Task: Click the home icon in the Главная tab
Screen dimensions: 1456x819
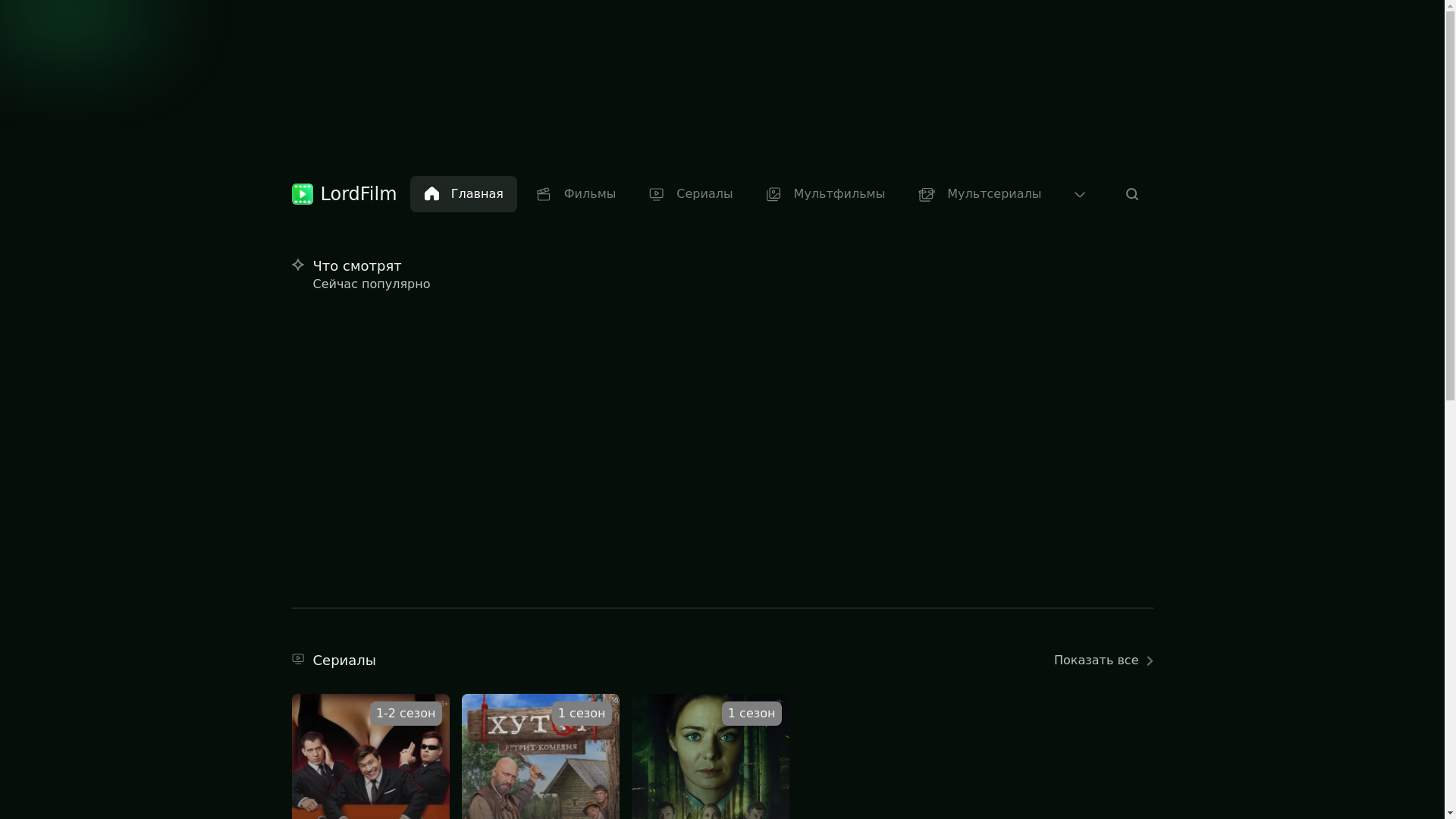Action: (x=431, y=194)
